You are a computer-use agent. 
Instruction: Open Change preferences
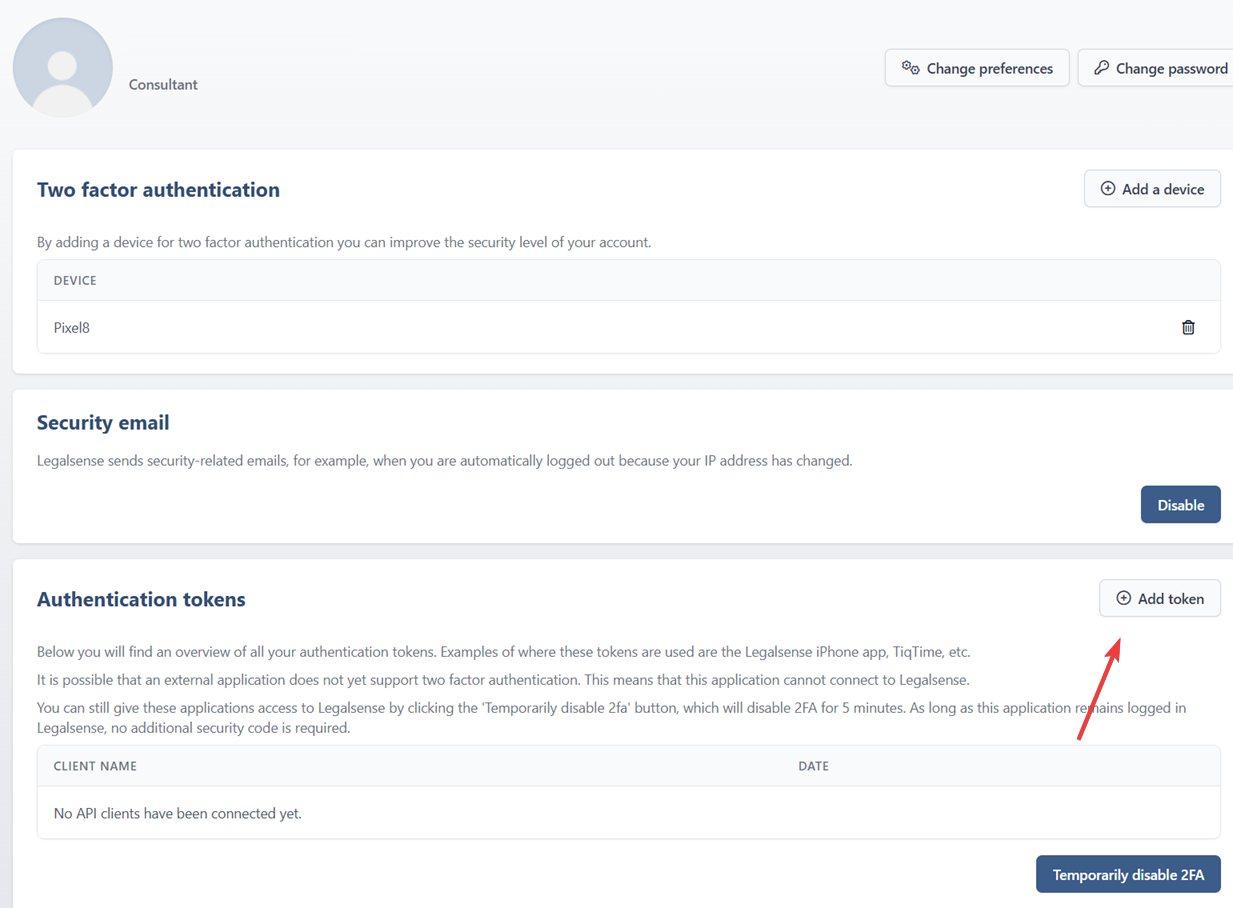[x=977, y=68]
